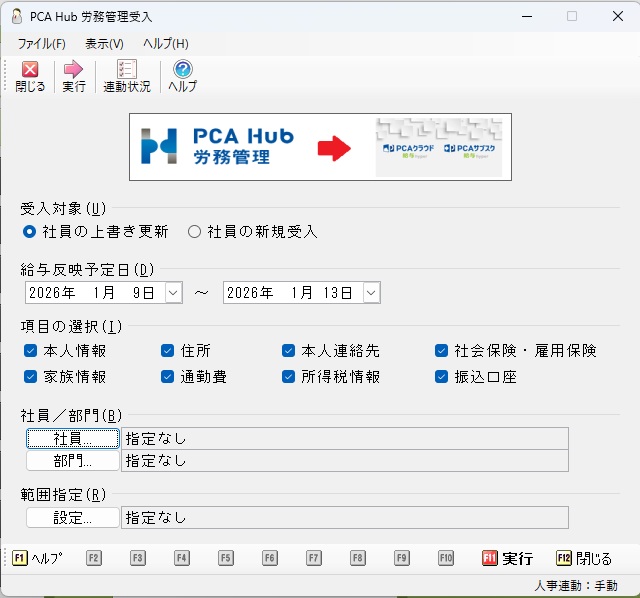Click the red 閉じる toolbar icon
The width and height of the screenshot is (640, 598).
coord(30,70)
